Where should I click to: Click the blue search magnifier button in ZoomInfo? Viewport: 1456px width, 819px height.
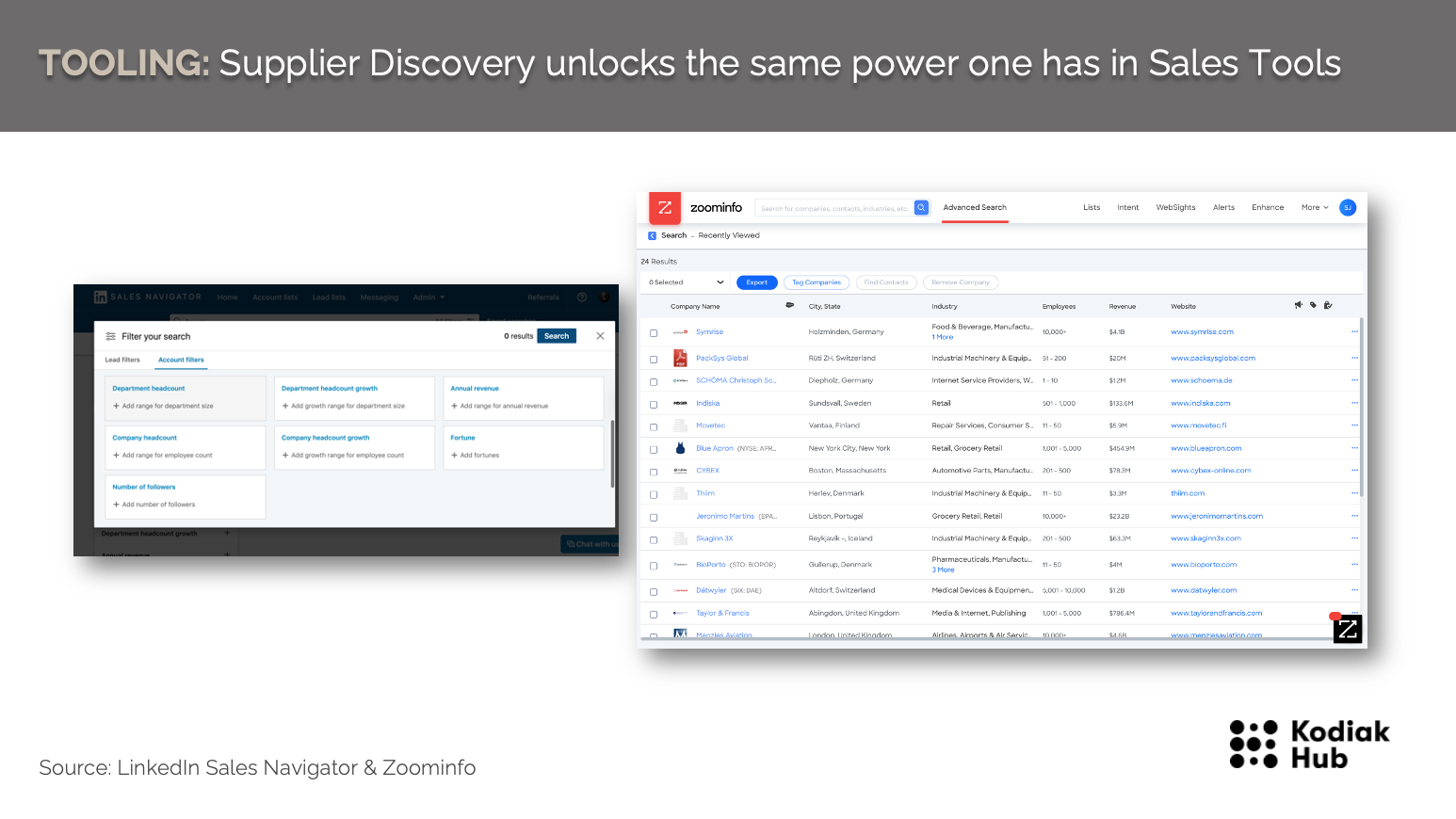pos(921,208)
